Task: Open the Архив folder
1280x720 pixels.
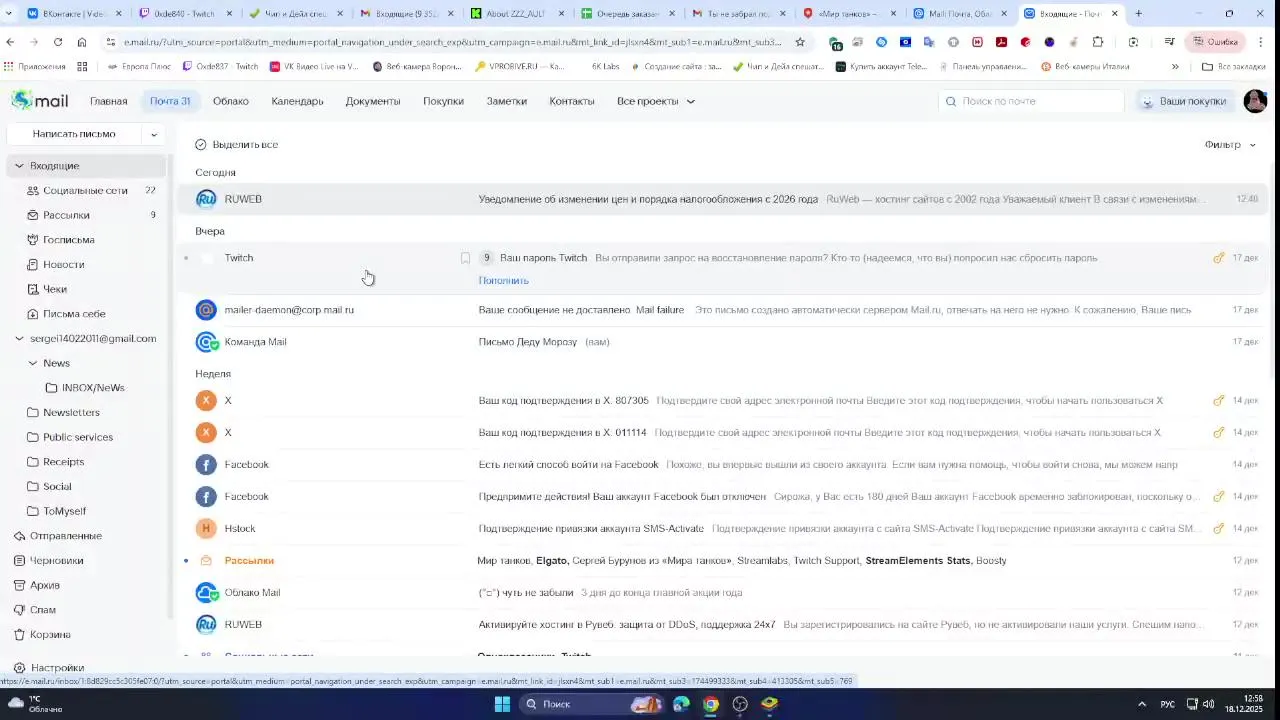Action: (x=45, y=585)
